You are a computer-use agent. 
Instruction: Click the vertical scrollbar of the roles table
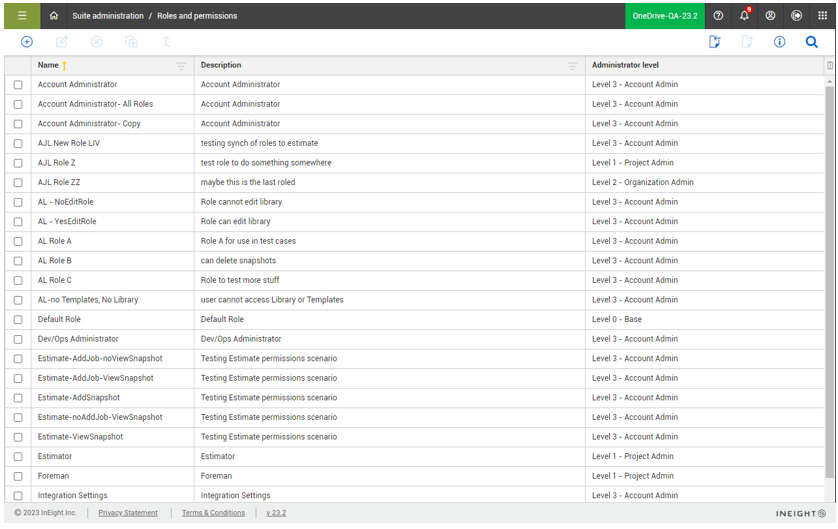(x=829, y=280)
